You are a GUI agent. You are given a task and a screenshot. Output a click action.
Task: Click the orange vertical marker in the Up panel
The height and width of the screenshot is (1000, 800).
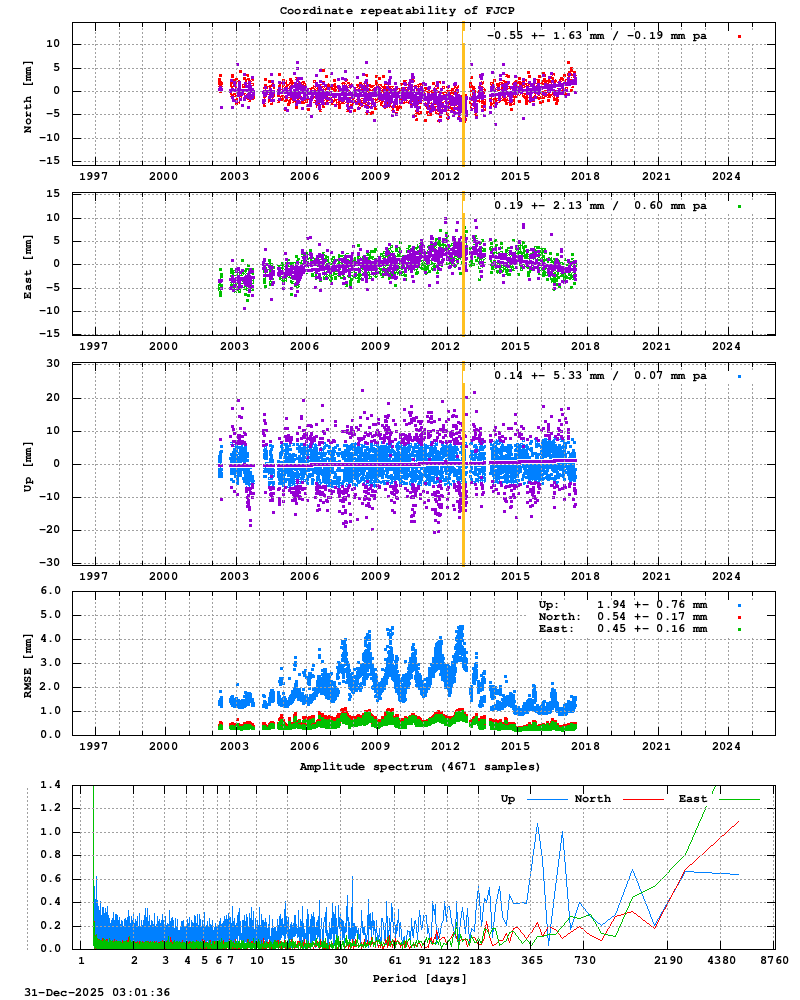click(x=464, y=460)
